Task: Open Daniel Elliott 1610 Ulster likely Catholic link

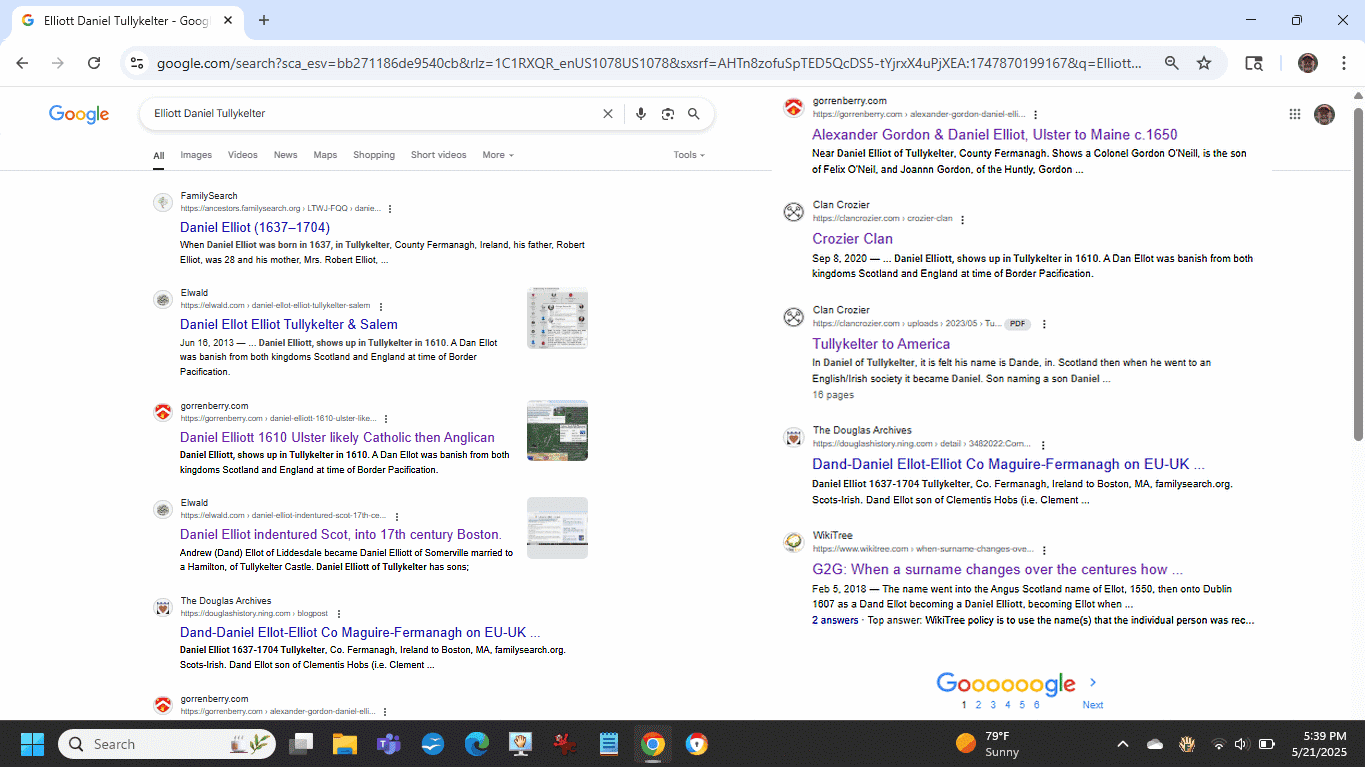Action: click(x=337, y=437)
